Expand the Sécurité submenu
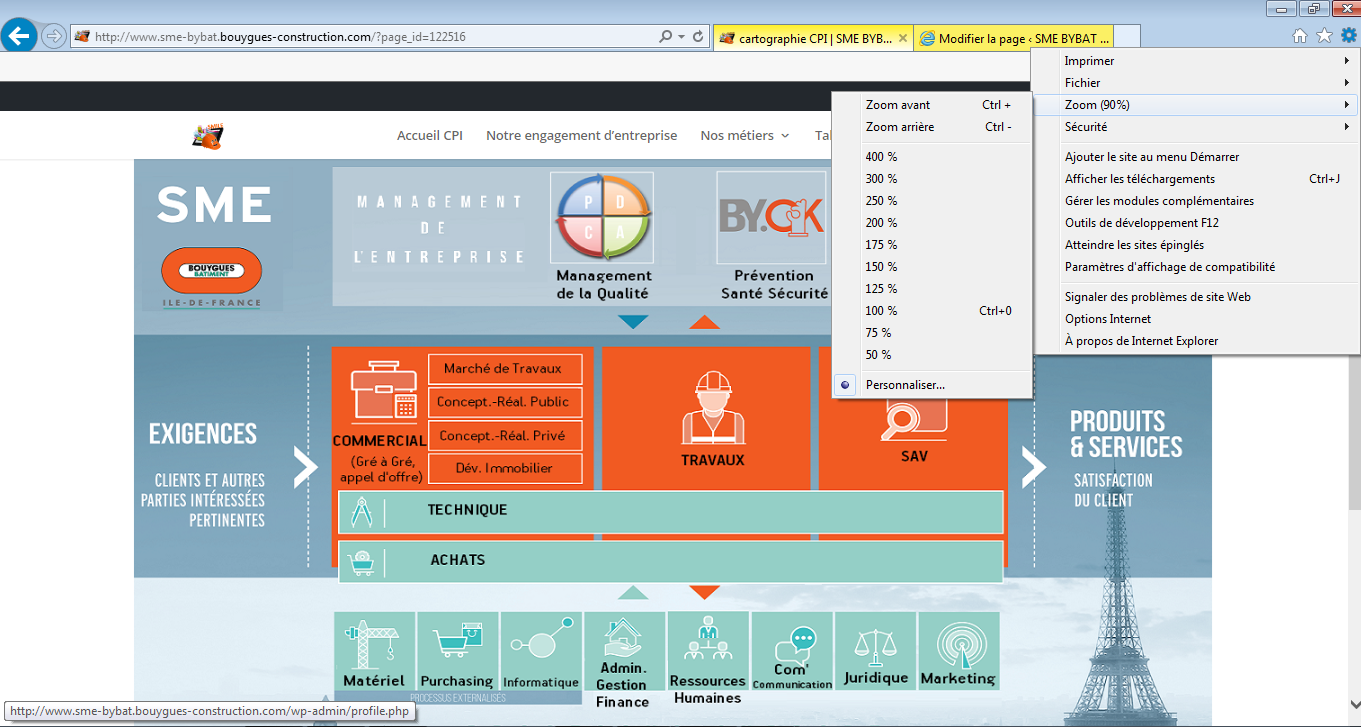The width and height of the screenshot is (1361, 728). click(1086, 127)
